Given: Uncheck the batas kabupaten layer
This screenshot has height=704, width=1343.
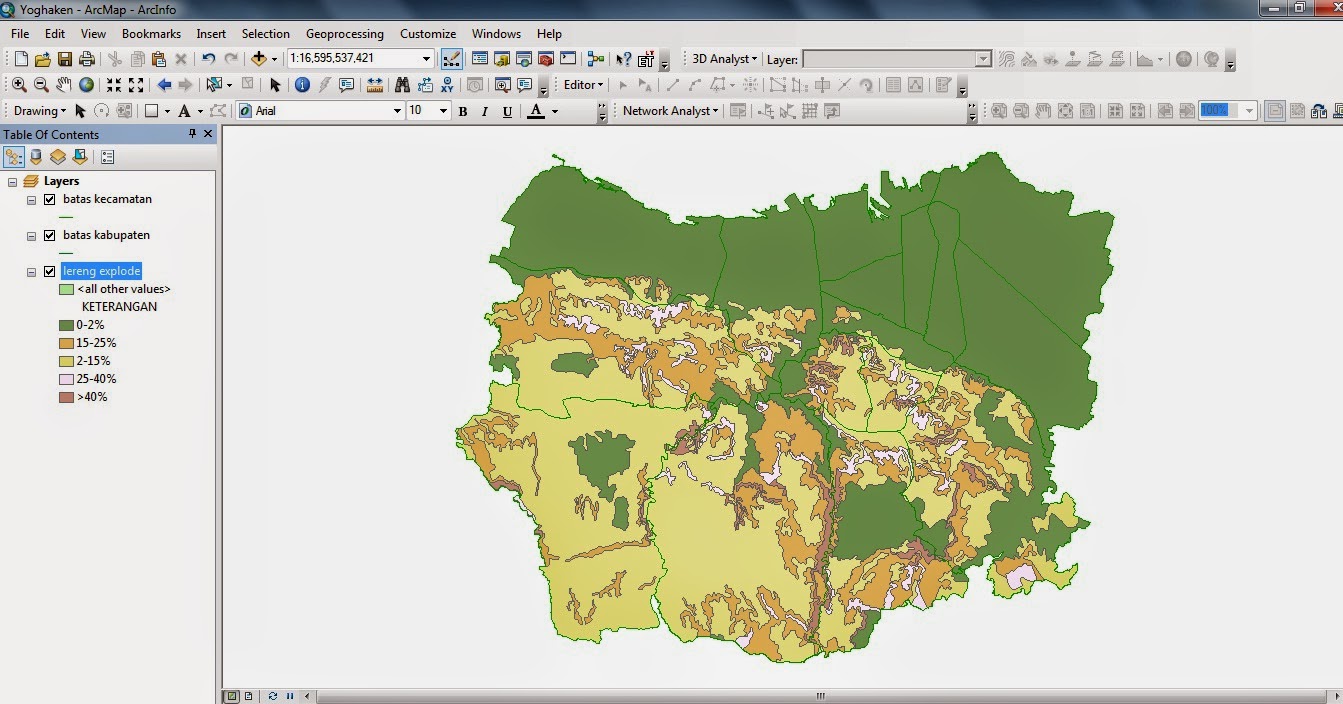Looking at the screenshot, I should coord(49,235).
